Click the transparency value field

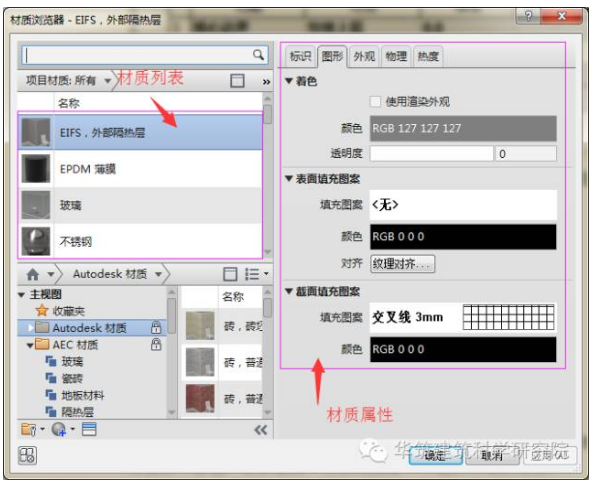526,154
